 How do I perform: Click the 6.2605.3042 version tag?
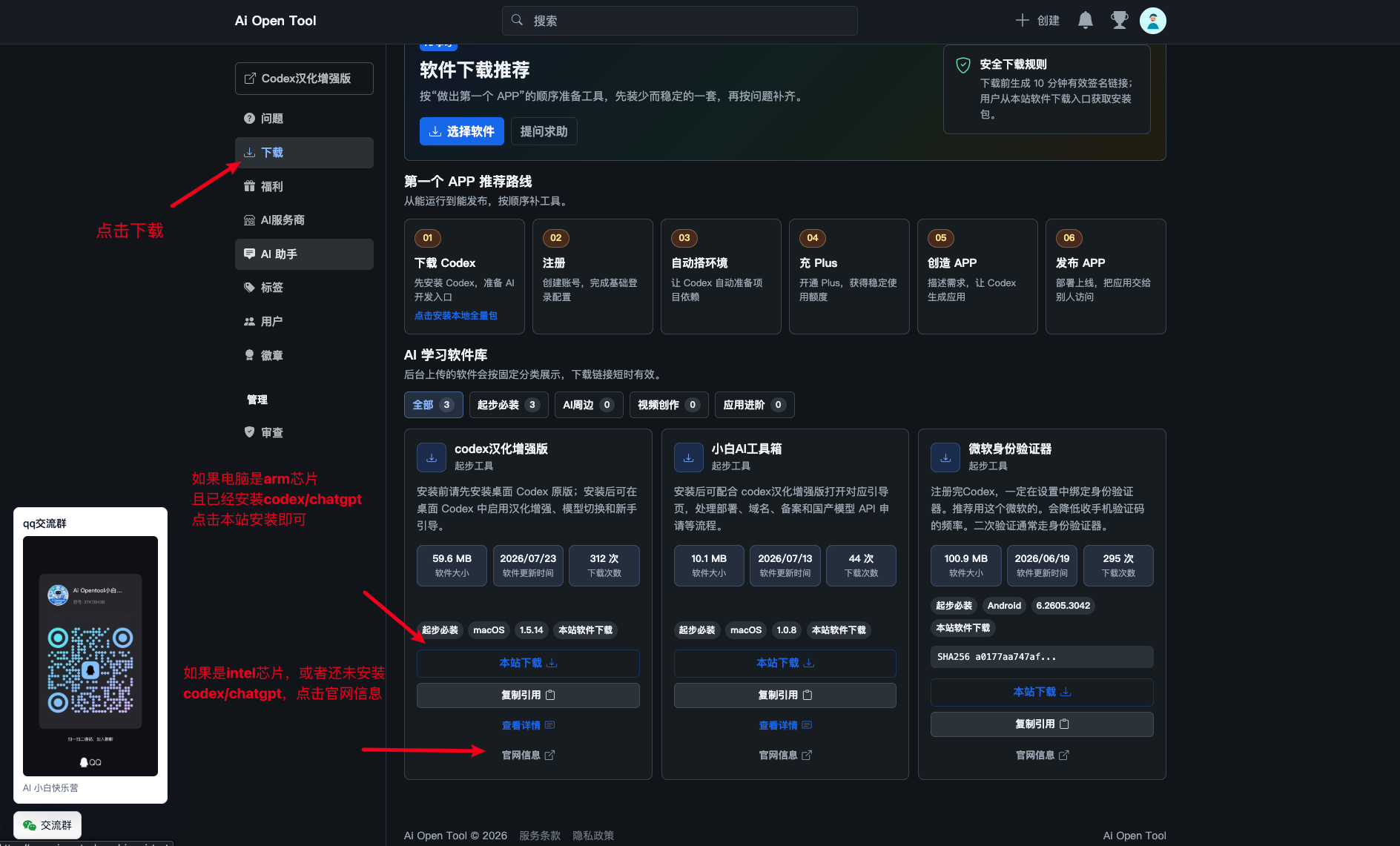[1063, 606]
